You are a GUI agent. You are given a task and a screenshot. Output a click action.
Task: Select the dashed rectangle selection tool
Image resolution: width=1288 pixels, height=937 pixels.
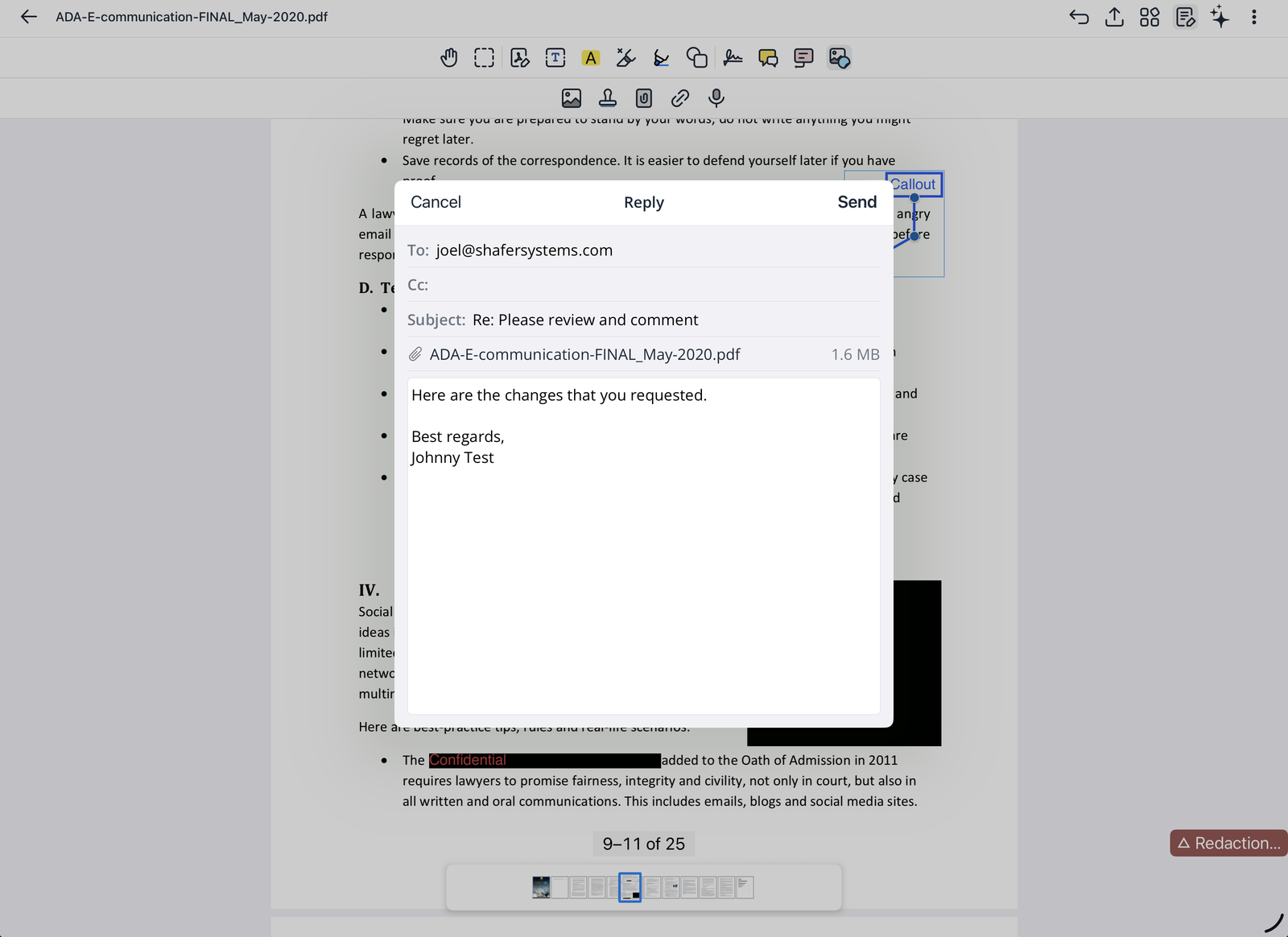click(485, 58)
